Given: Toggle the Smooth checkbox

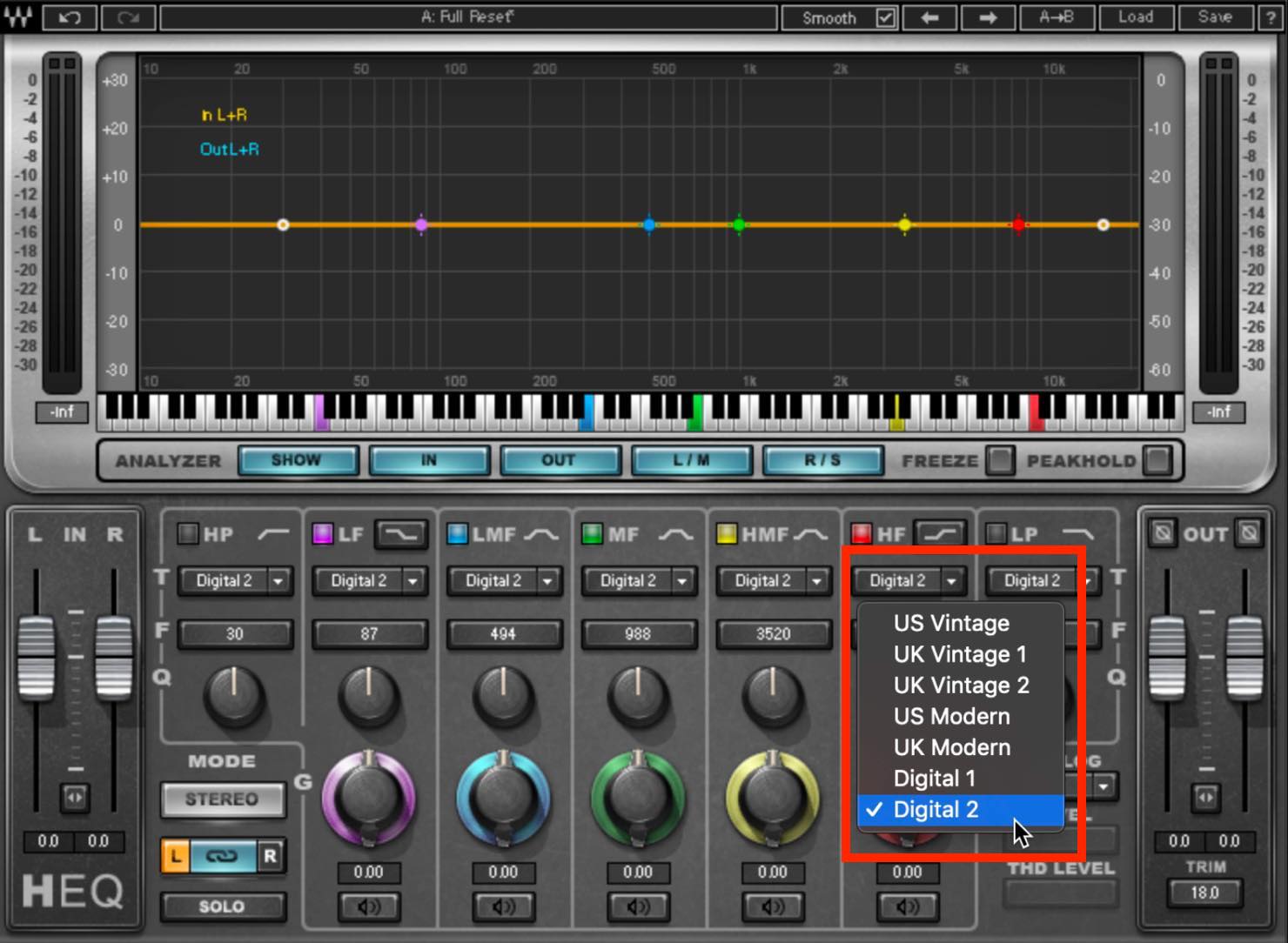Looking at the screenshot, I should click(x=885, y=17).
